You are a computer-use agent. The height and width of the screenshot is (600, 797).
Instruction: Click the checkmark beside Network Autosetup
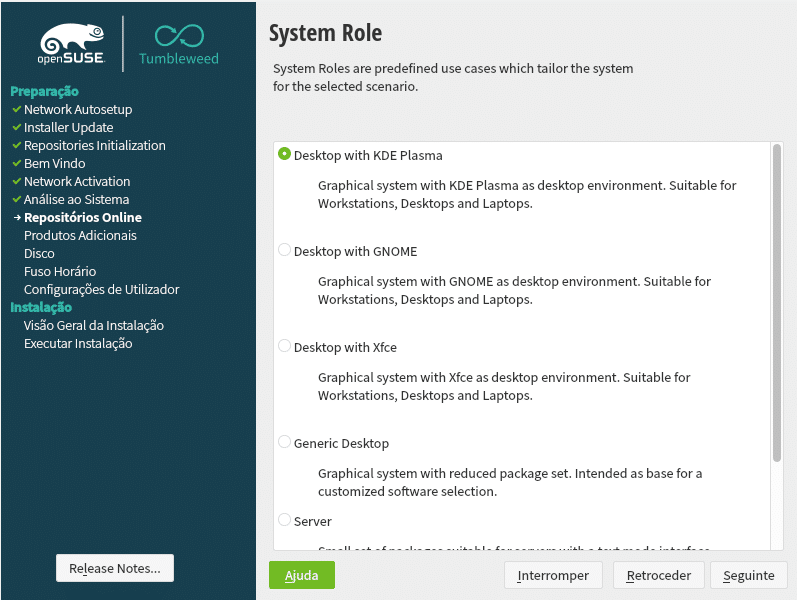coord(16,109)
